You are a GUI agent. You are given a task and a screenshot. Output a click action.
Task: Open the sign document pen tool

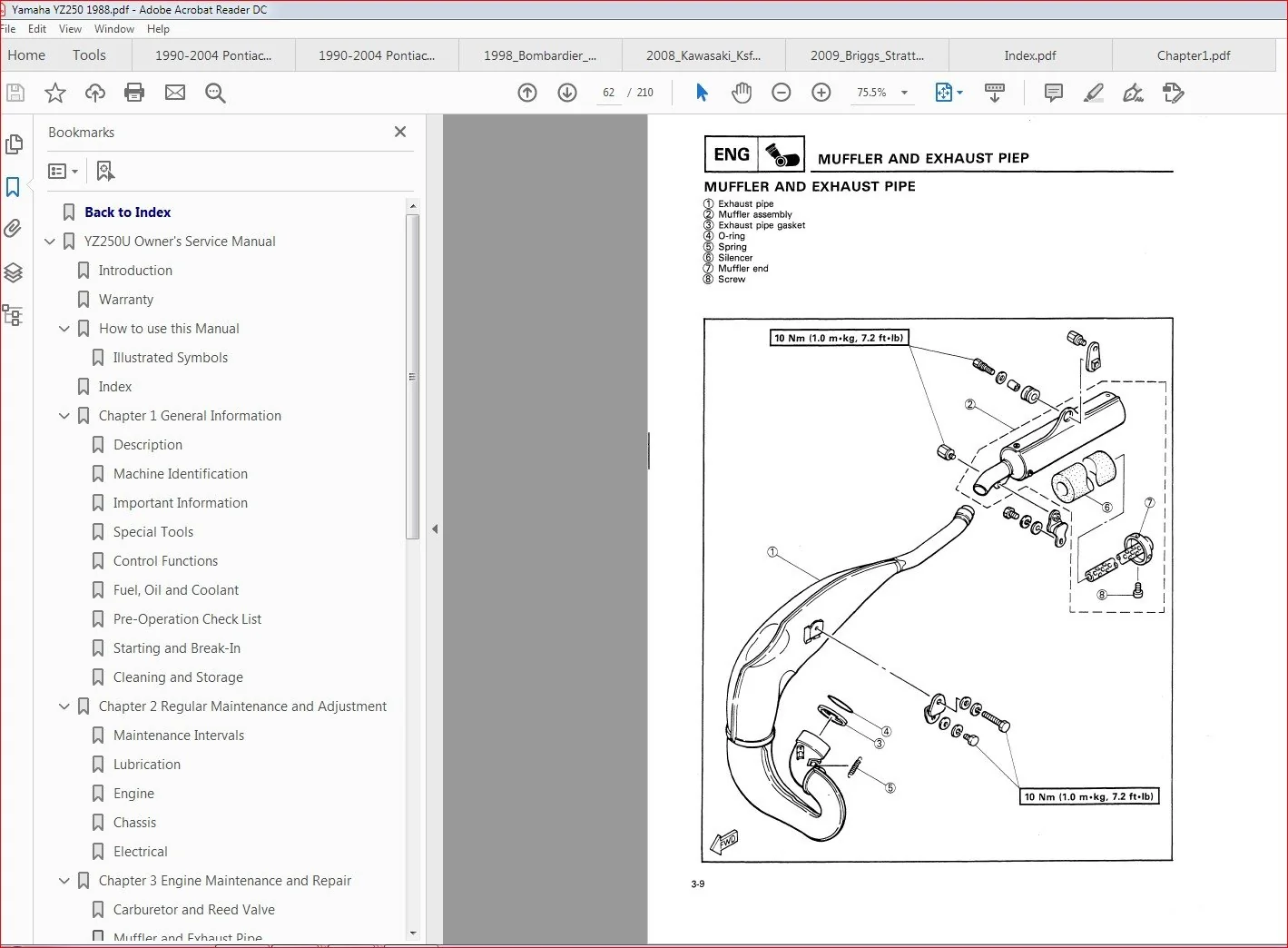(1133, 93)
